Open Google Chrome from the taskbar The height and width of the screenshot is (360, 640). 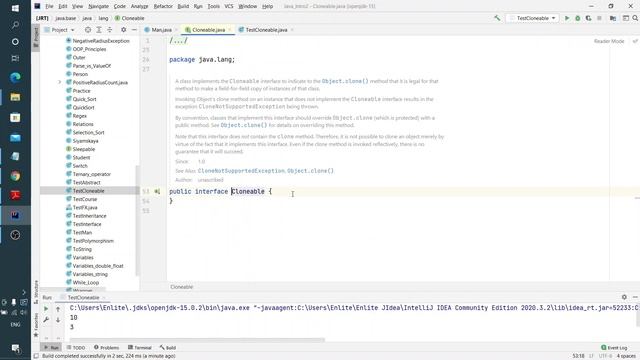15,176
